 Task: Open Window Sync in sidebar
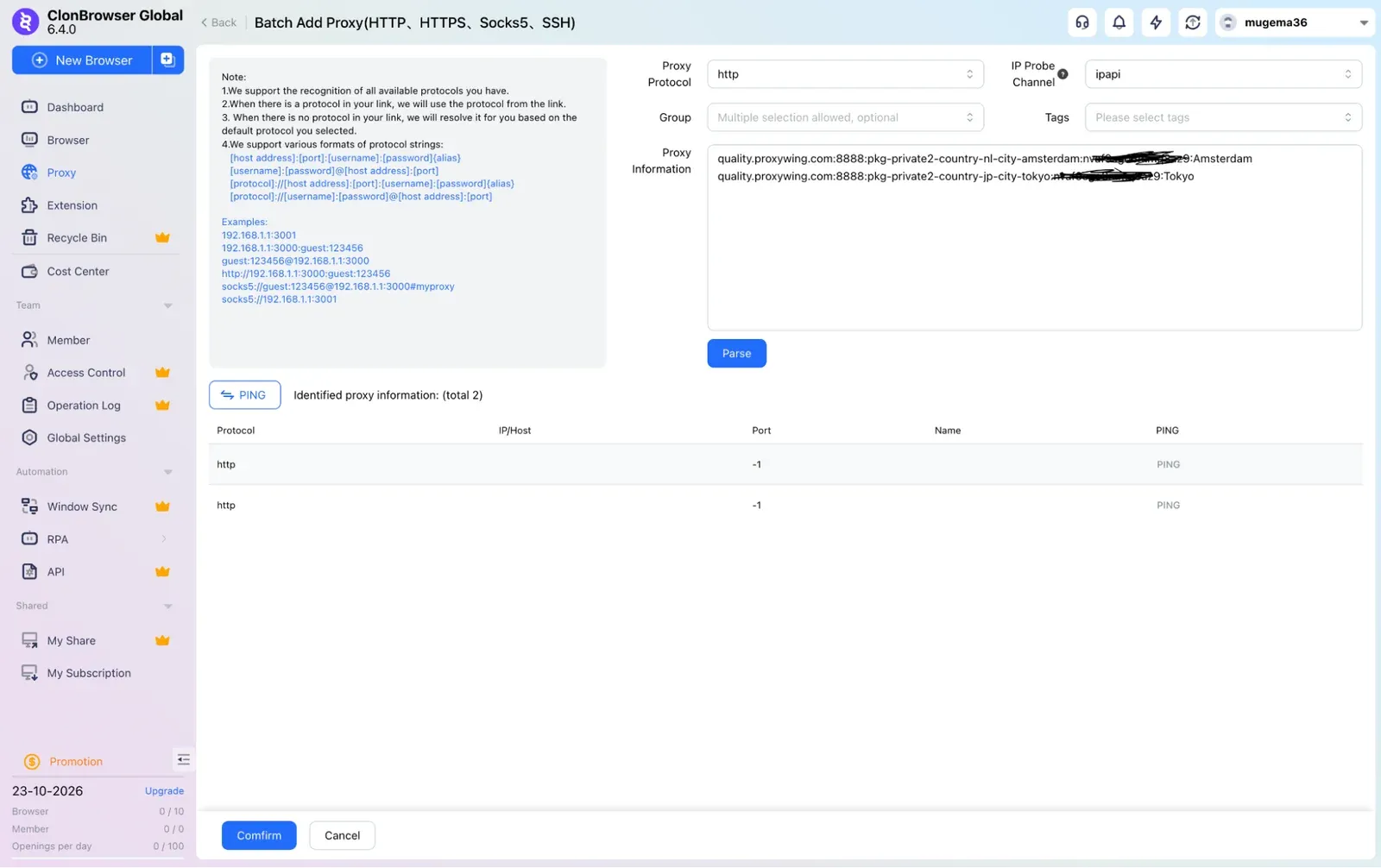tap(82, 506)
